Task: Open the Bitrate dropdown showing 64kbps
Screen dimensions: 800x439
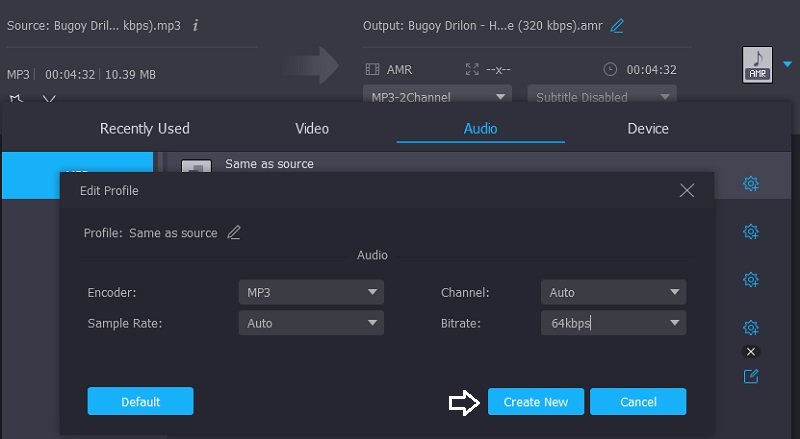Action: (614, 324)
